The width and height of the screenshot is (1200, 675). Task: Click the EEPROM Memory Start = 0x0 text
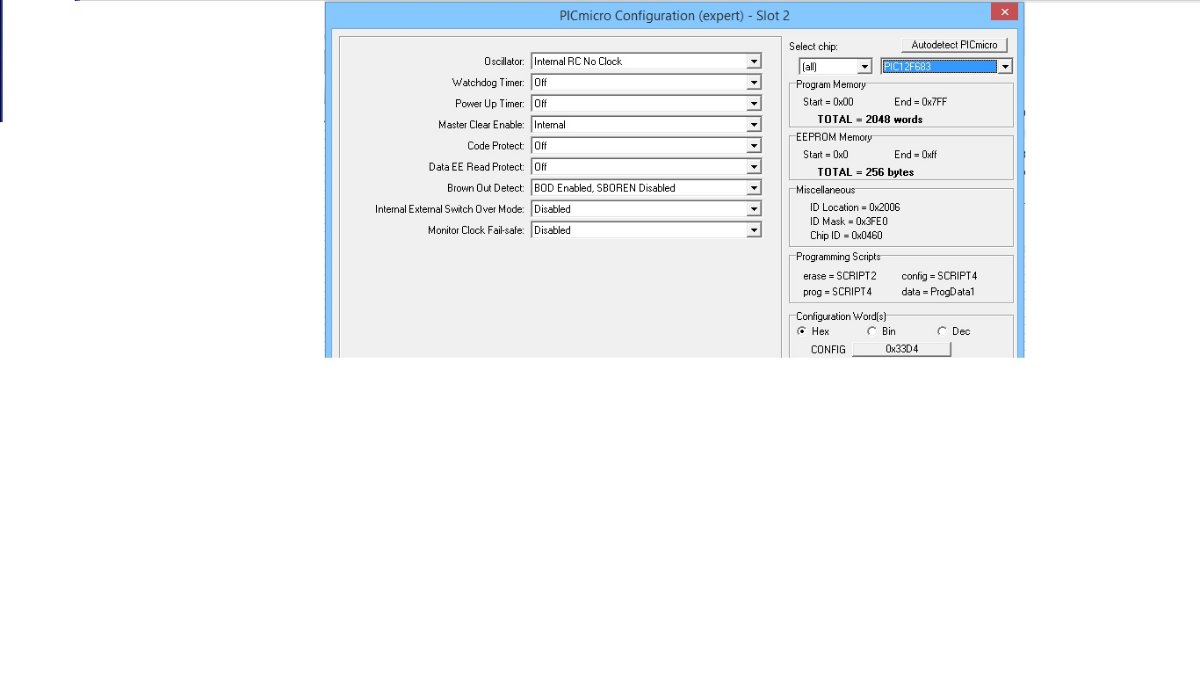(826, 155)
